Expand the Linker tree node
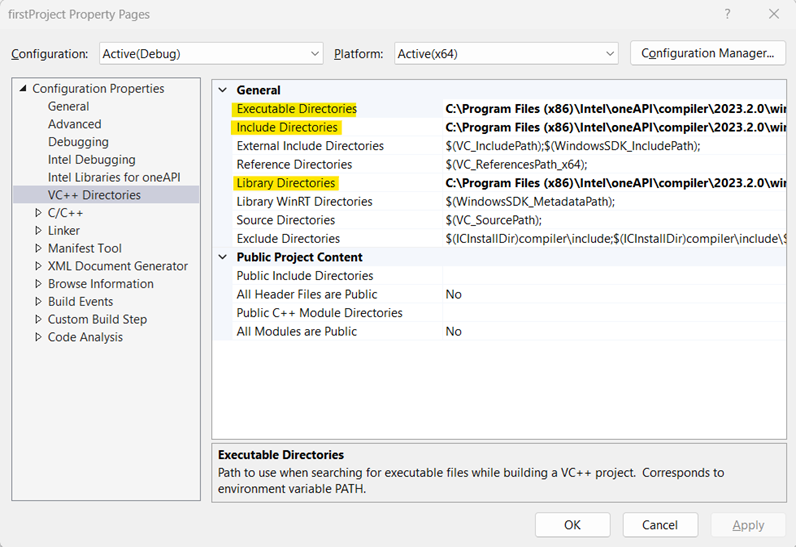The height and width of the screenshot is (547, 796). point(38,231)
